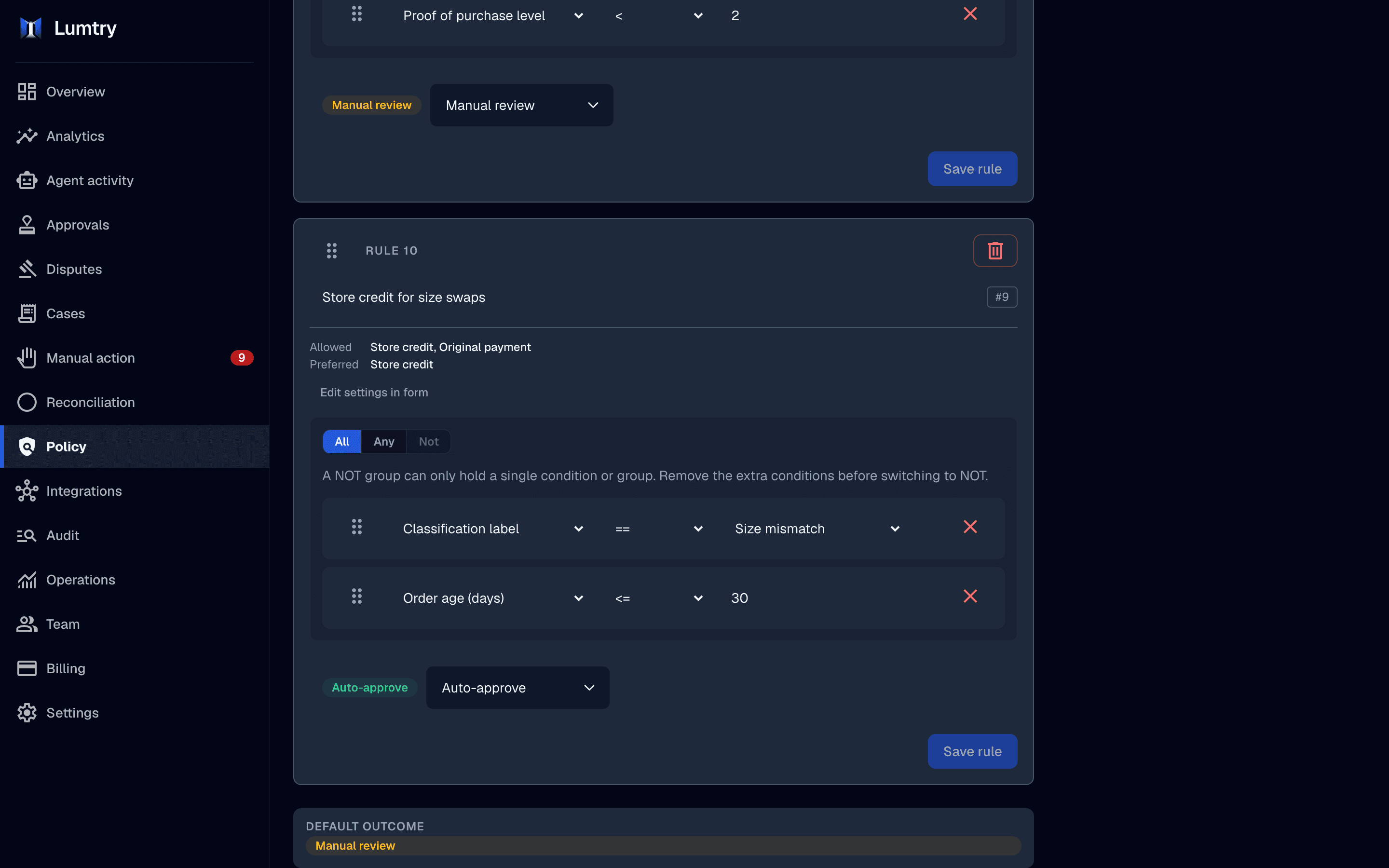This screenshot has width=1389, height=868.
Task: Open the Manual review outcome dropdown
Action: tap(521, 105)
